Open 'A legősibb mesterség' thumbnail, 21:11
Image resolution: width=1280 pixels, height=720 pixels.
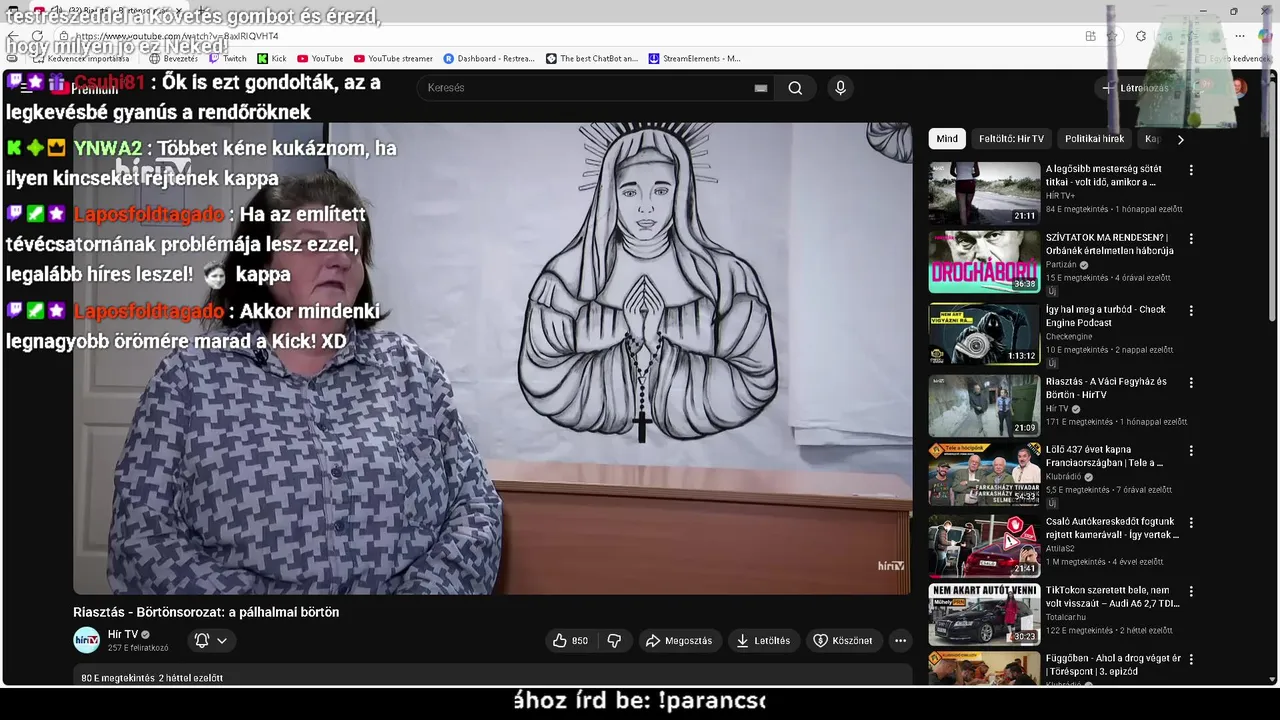(x=984, y=192)
